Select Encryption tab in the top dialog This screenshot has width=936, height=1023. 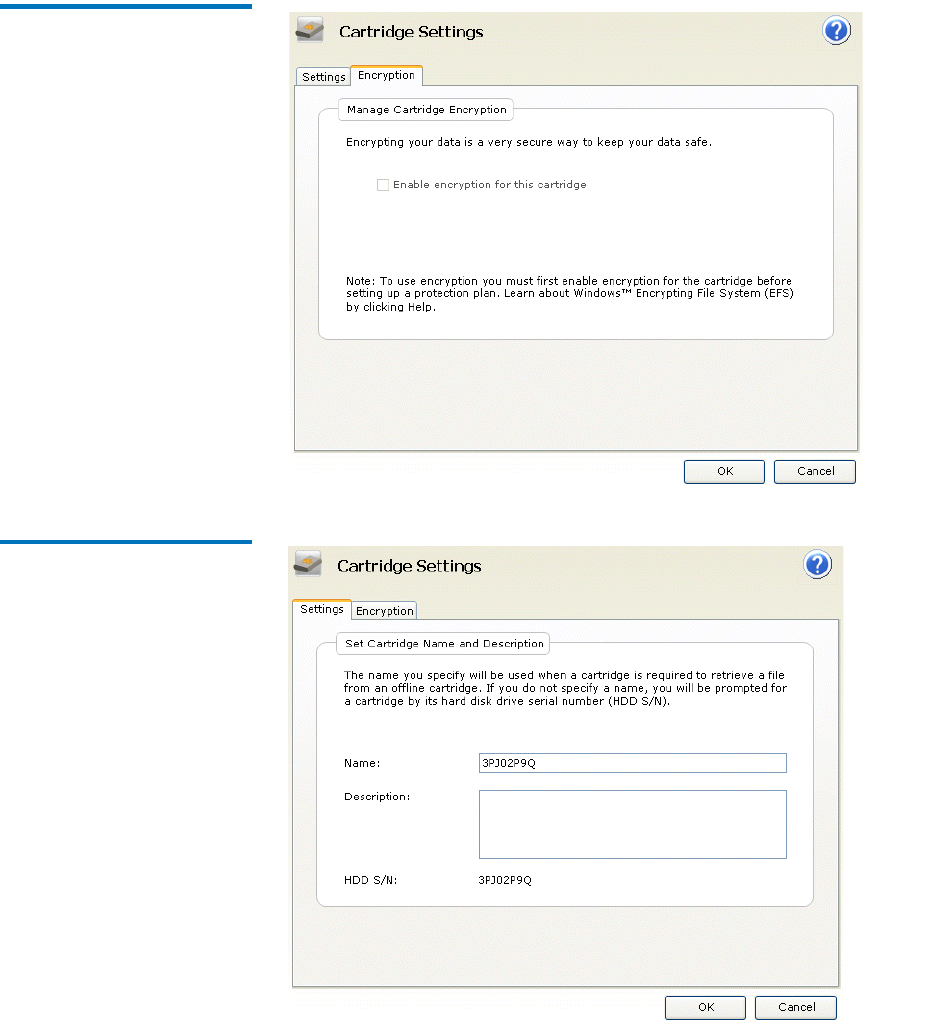(386, 75)
